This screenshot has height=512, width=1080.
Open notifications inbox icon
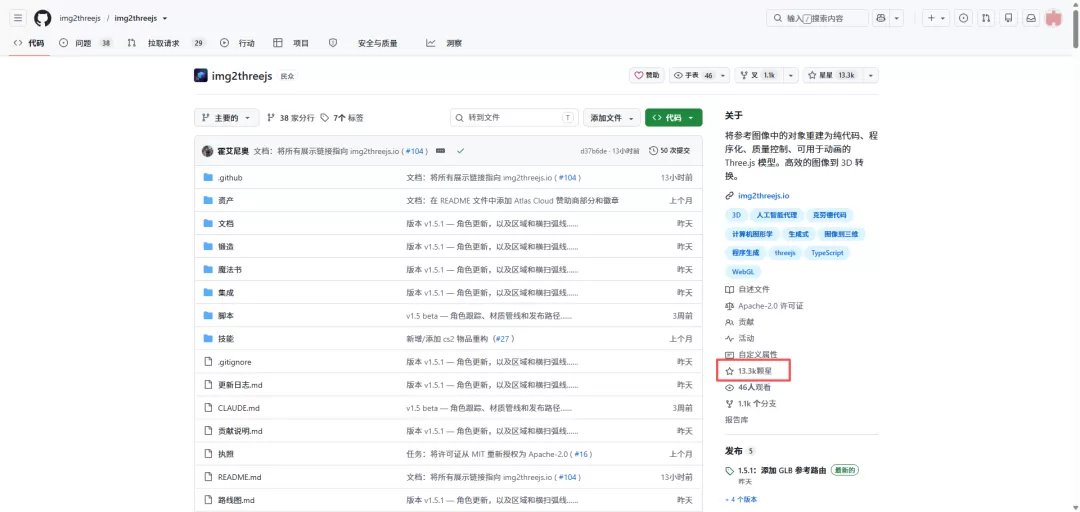(1031, 19)
